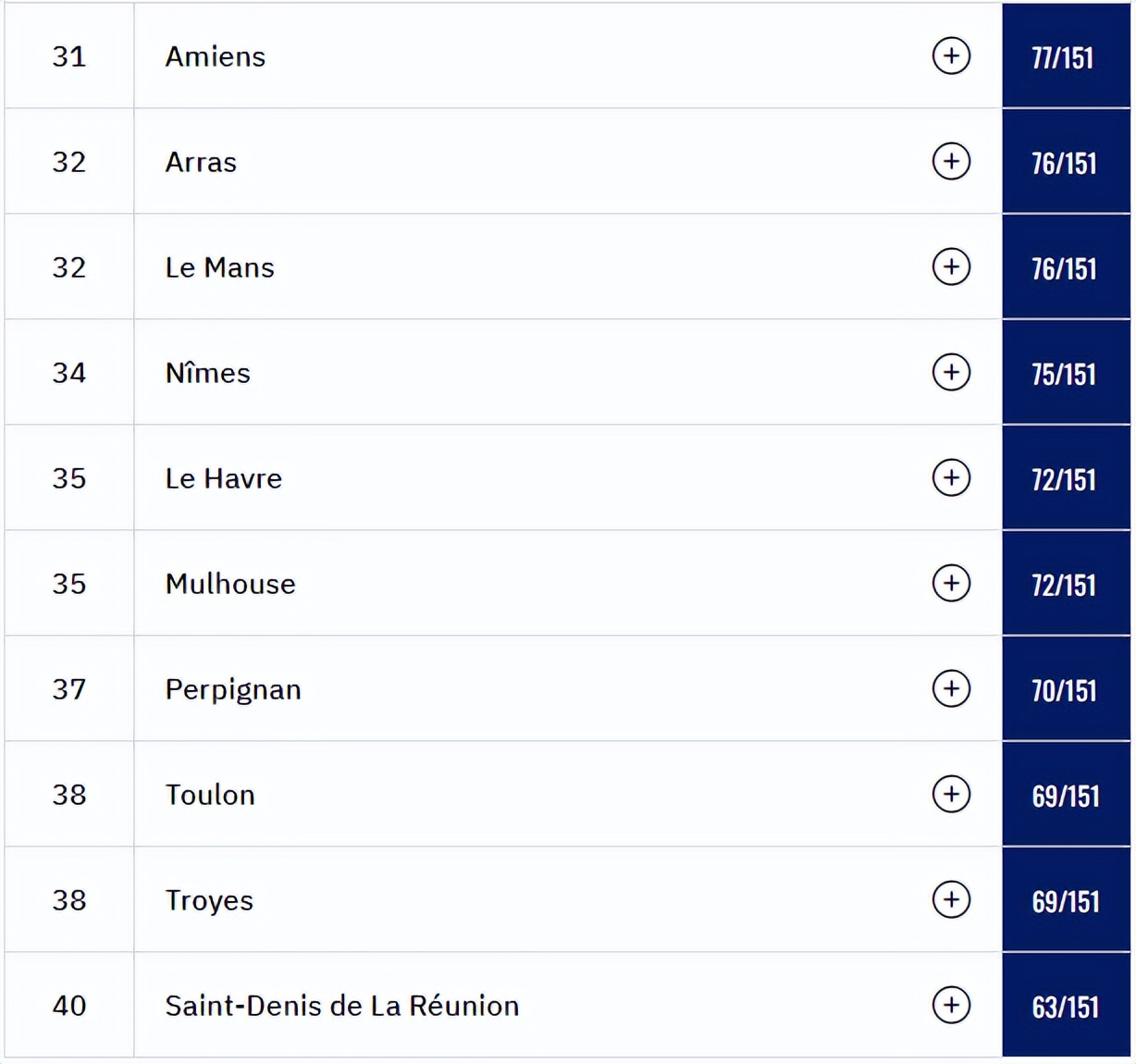Open Le Mans details plus icon
1136x1064 pixels.
coord(951,266)
